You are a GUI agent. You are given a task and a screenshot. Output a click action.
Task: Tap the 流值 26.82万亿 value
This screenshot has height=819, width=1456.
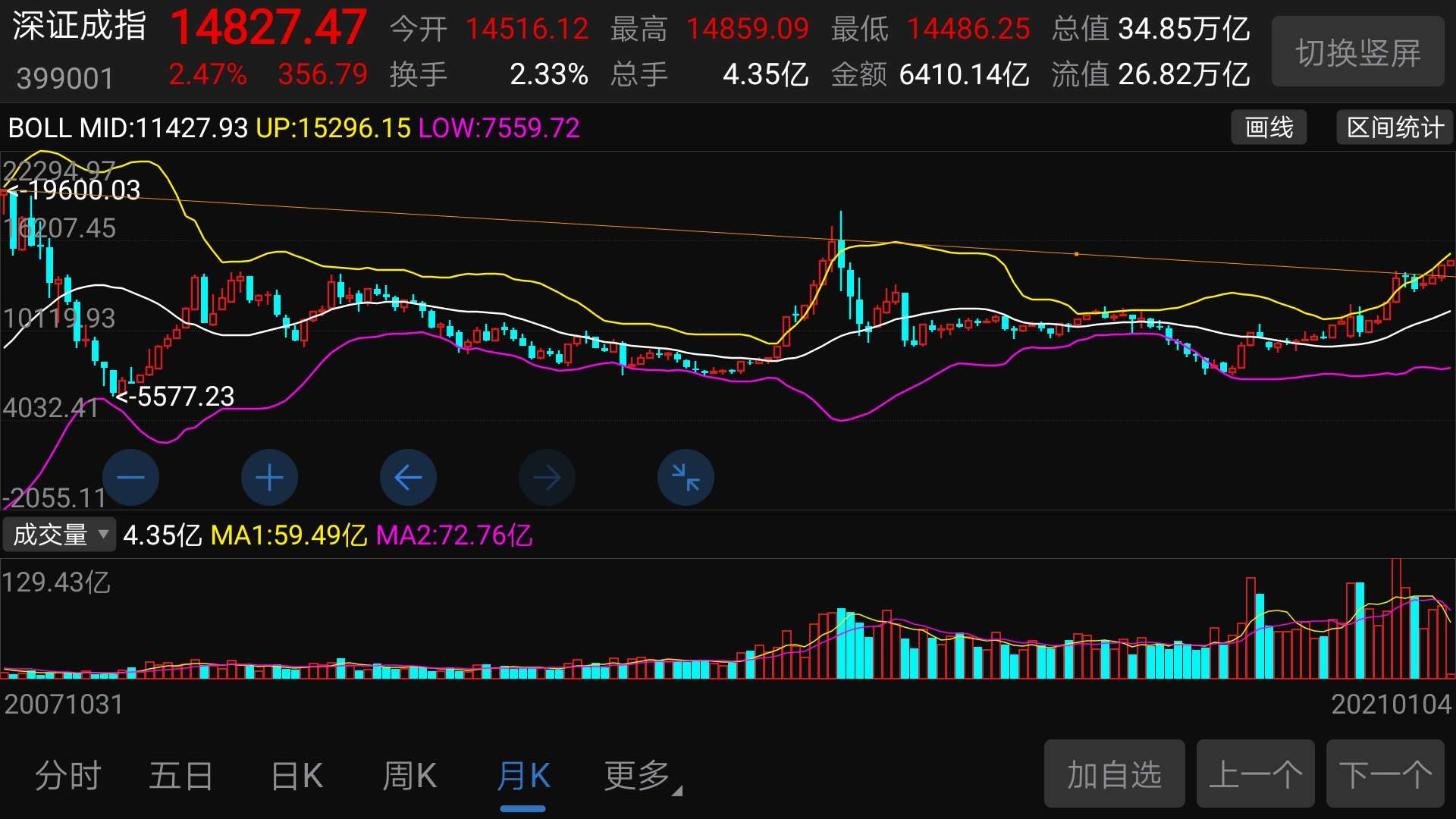1184,74
